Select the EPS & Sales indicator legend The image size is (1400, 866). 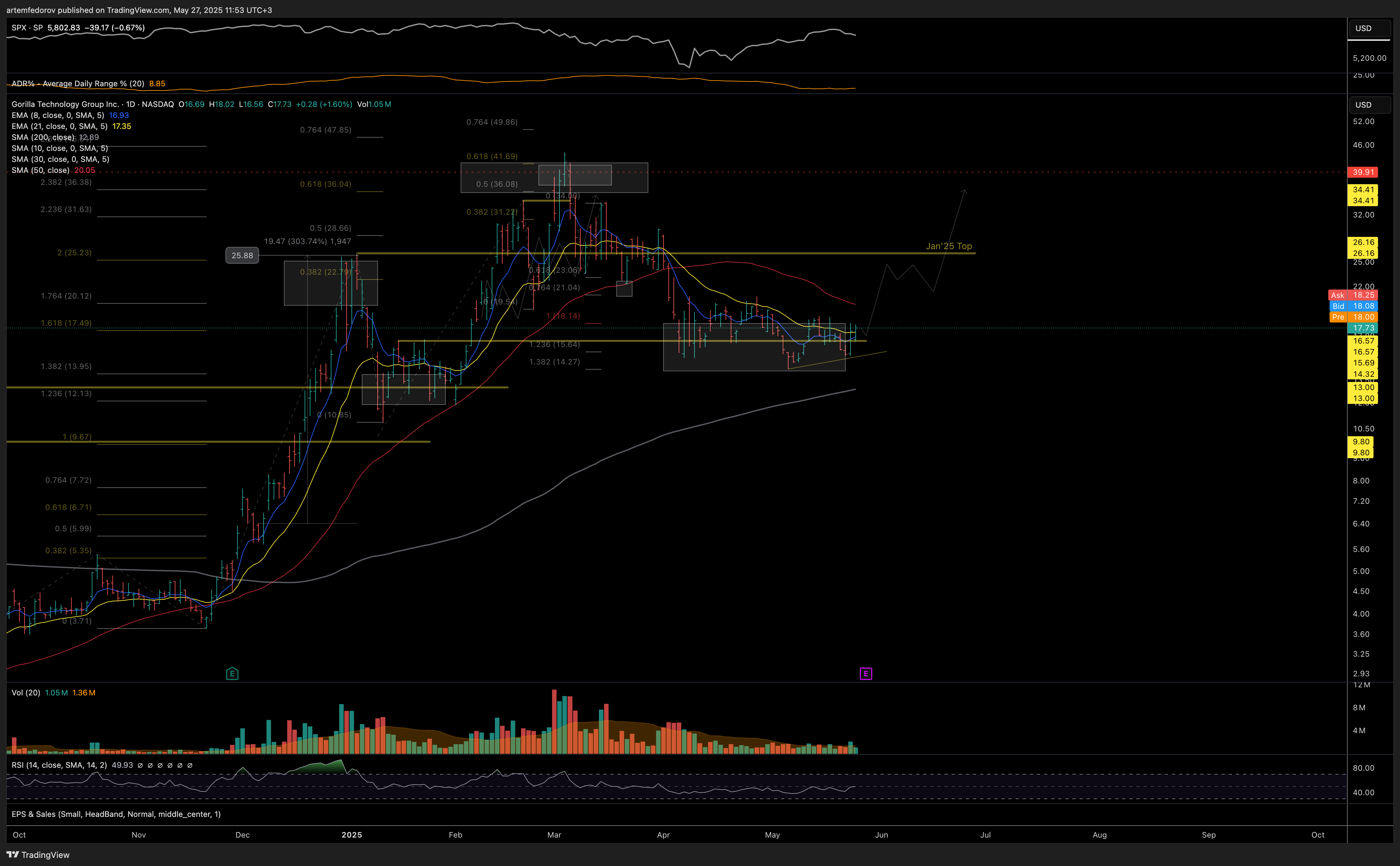[116, 814]
